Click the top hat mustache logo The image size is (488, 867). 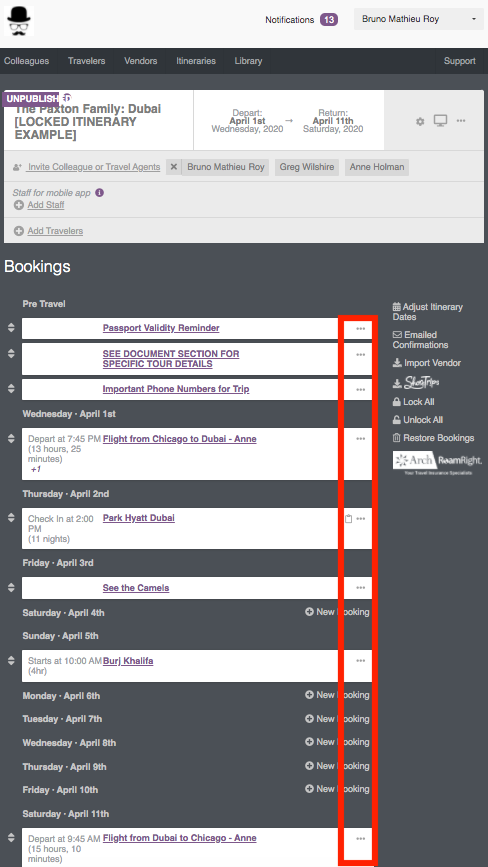coord(19,21)
